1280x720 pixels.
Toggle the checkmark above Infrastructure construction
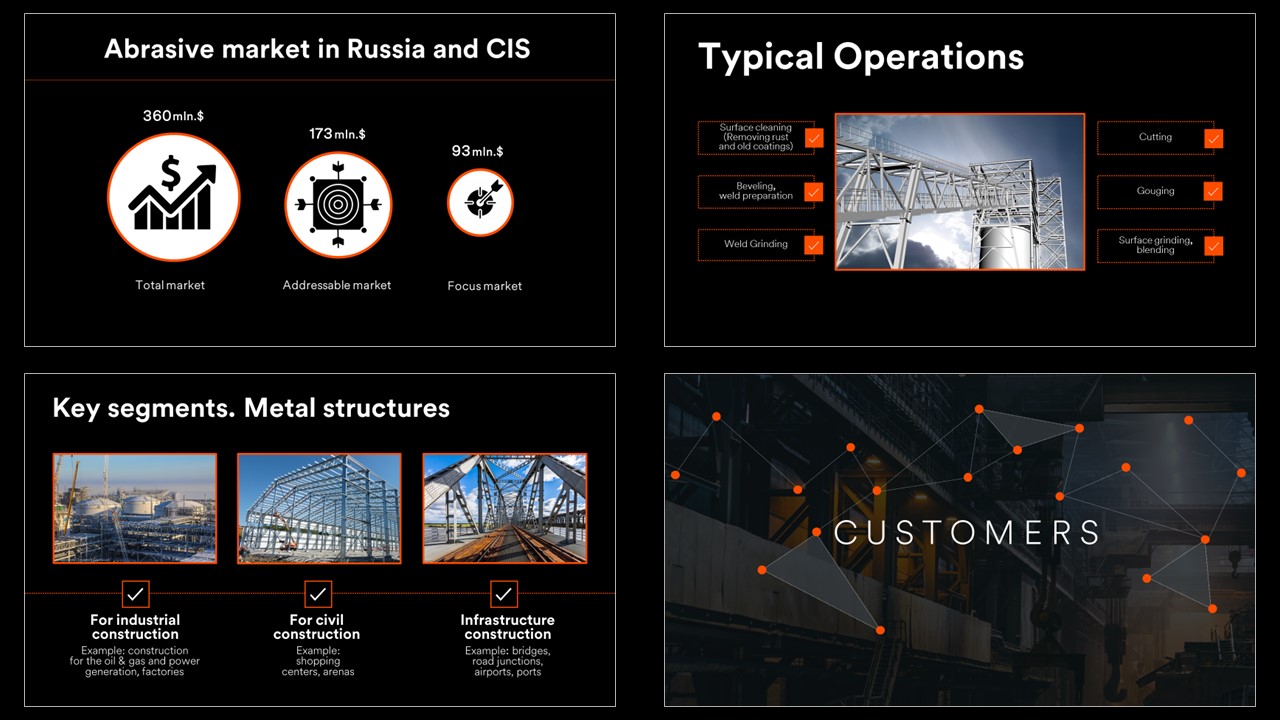[x=504, y=594]
